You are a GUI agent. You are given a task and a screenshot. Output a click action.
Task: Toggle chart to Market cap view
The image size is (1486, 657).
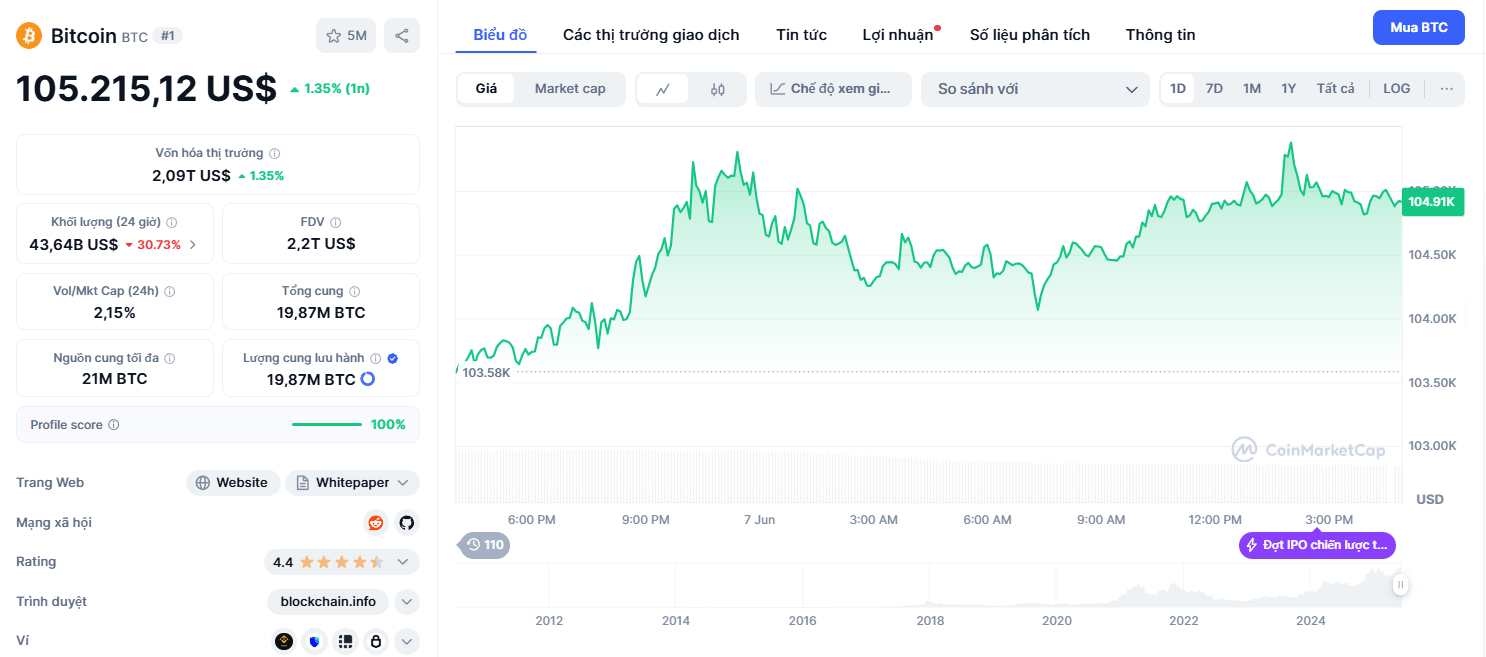570,89
